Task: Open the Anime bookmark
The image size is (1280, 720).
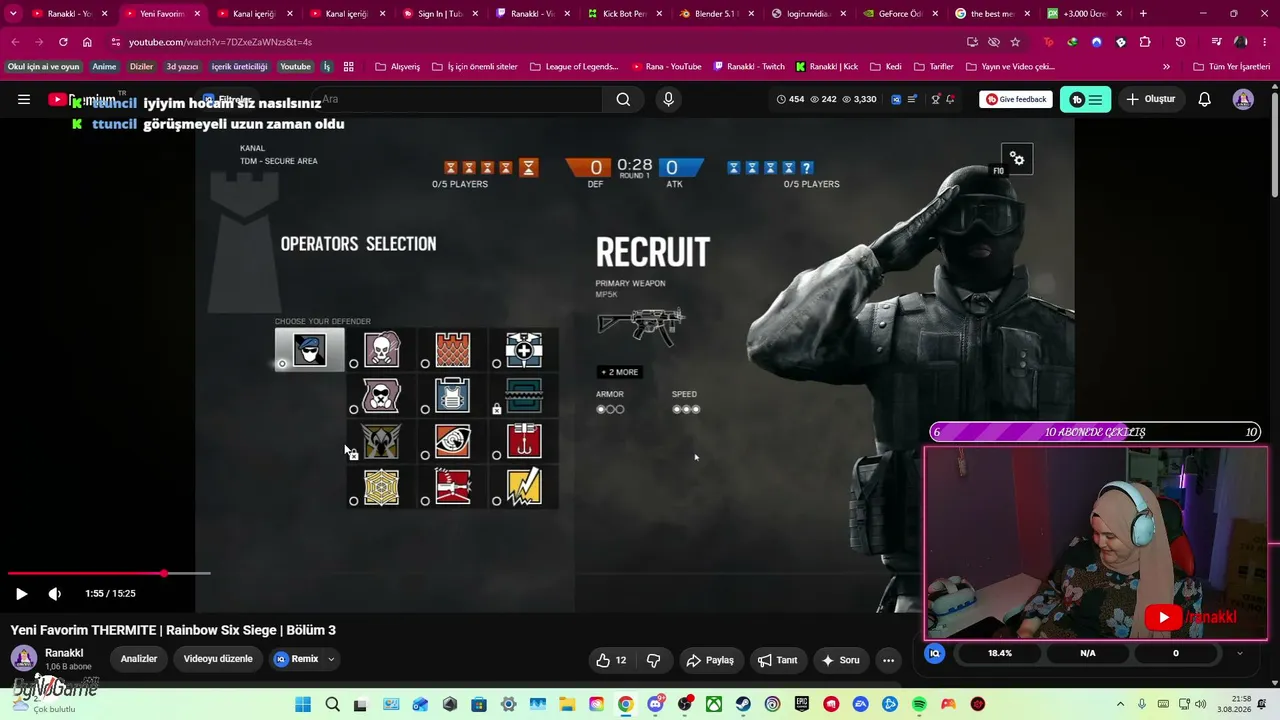Action: coord(104,67)
